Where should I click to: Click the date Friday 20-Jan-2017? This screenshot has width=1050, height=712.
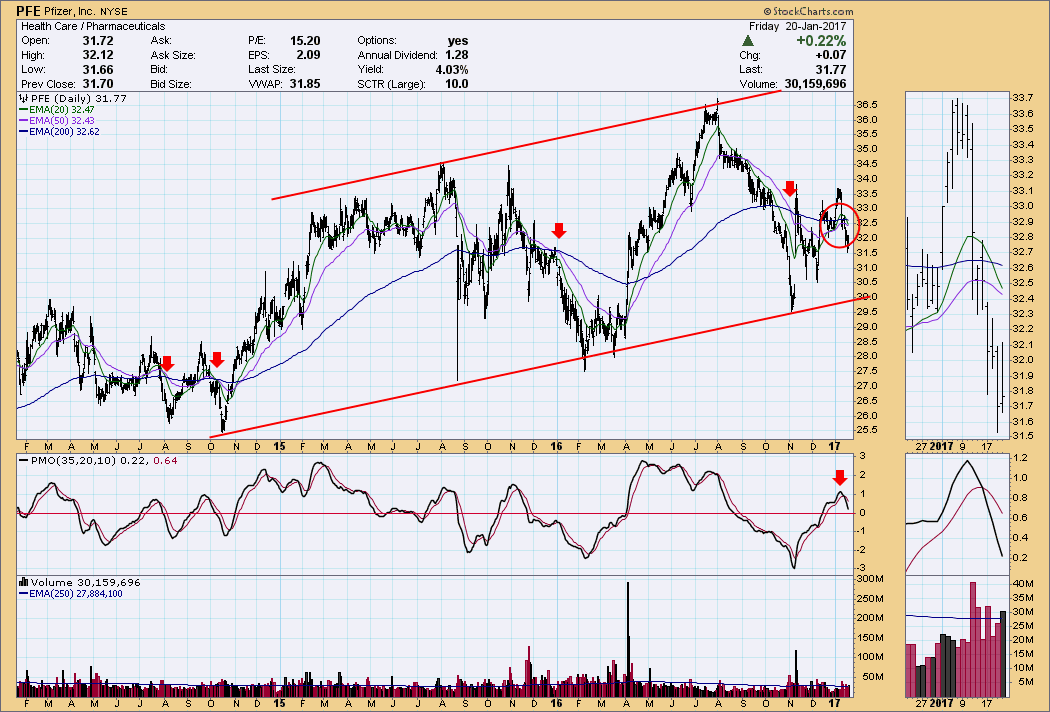tap(798, 26)
